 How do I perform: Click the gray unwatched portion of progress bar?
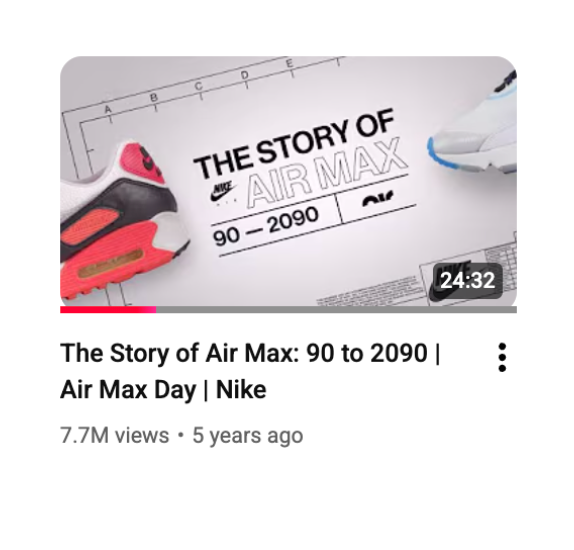(x=336, y=310)
